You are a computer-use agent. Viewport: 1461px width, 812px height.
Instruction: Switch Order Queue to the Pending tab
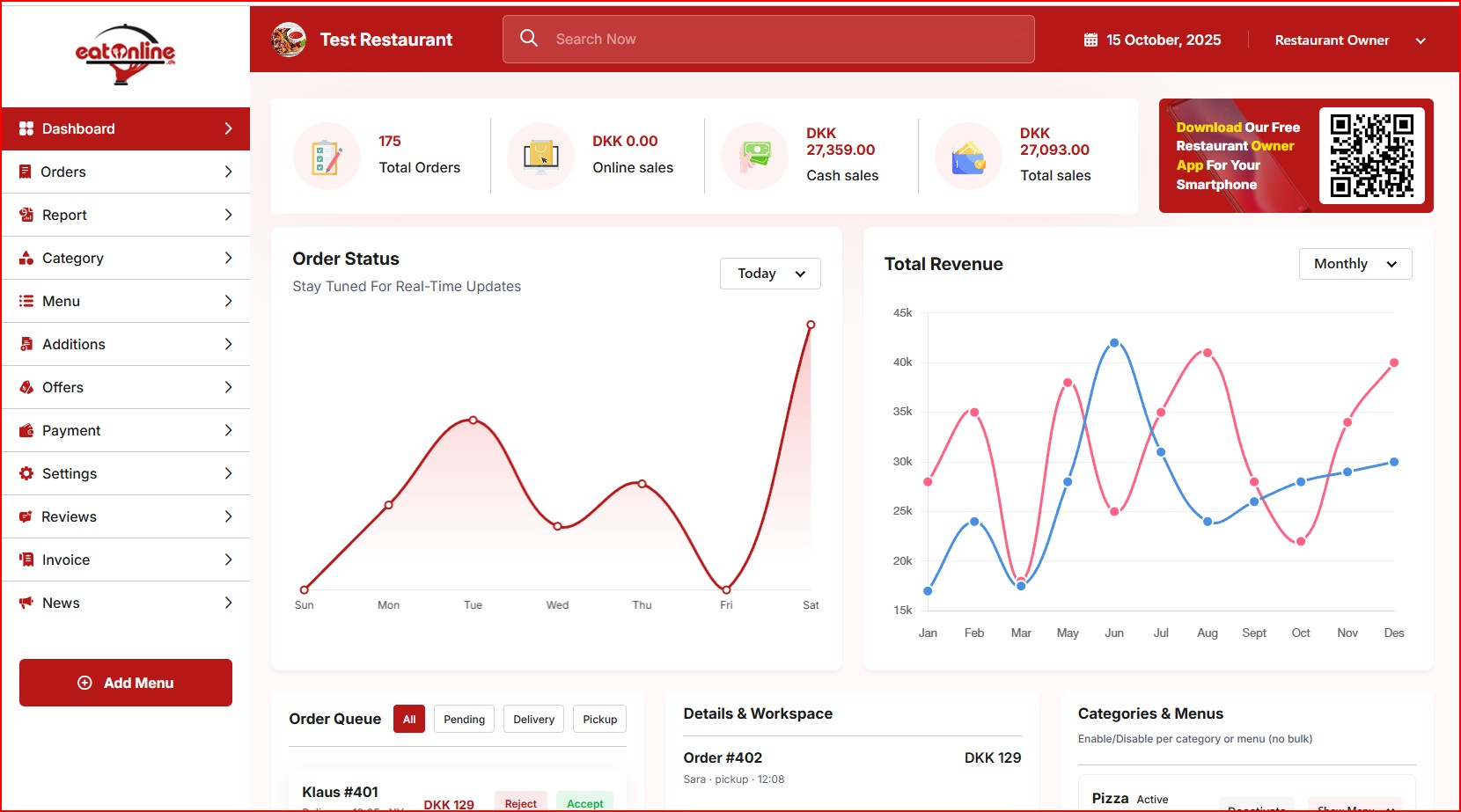pyautogui.click(x=464, y=719)
